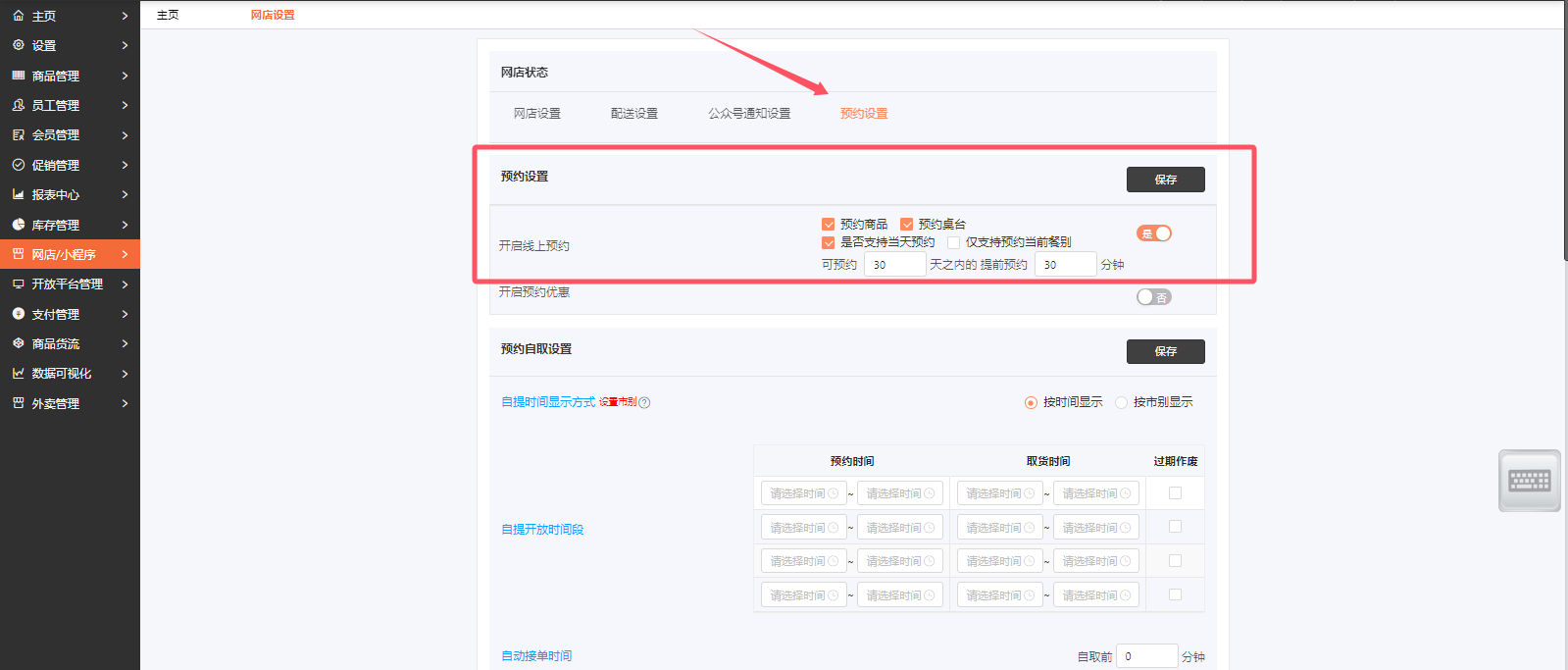Click the gear icon beside 设置
The height and width of the screenshot is (670, 1568).
click(x=18, y=45)
